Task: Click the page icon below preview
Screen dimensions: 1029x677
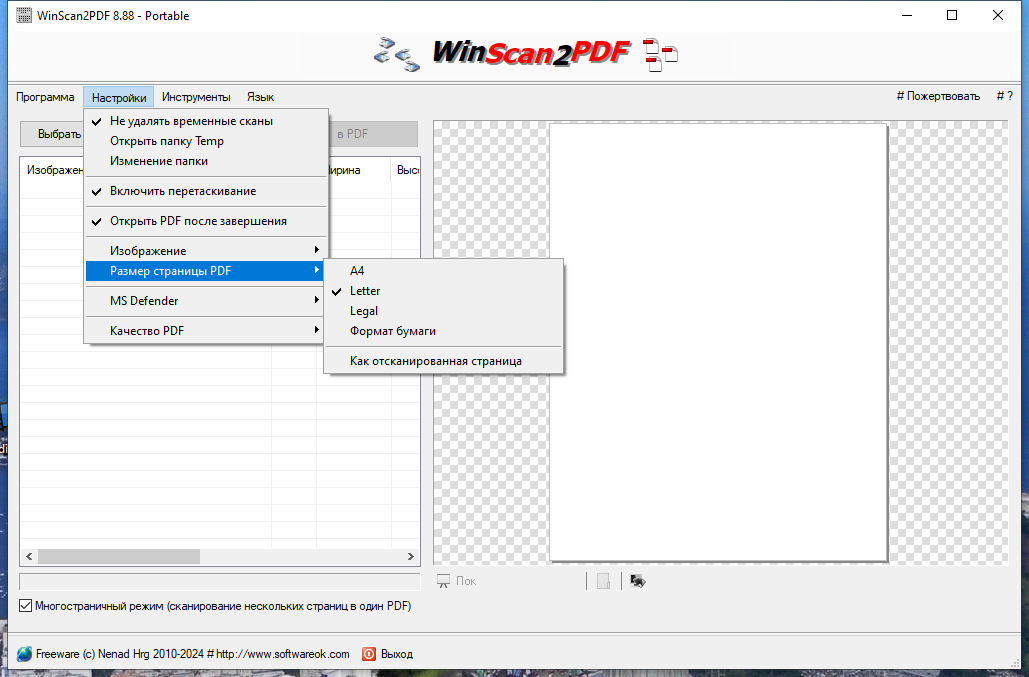Action: [604, 581]
